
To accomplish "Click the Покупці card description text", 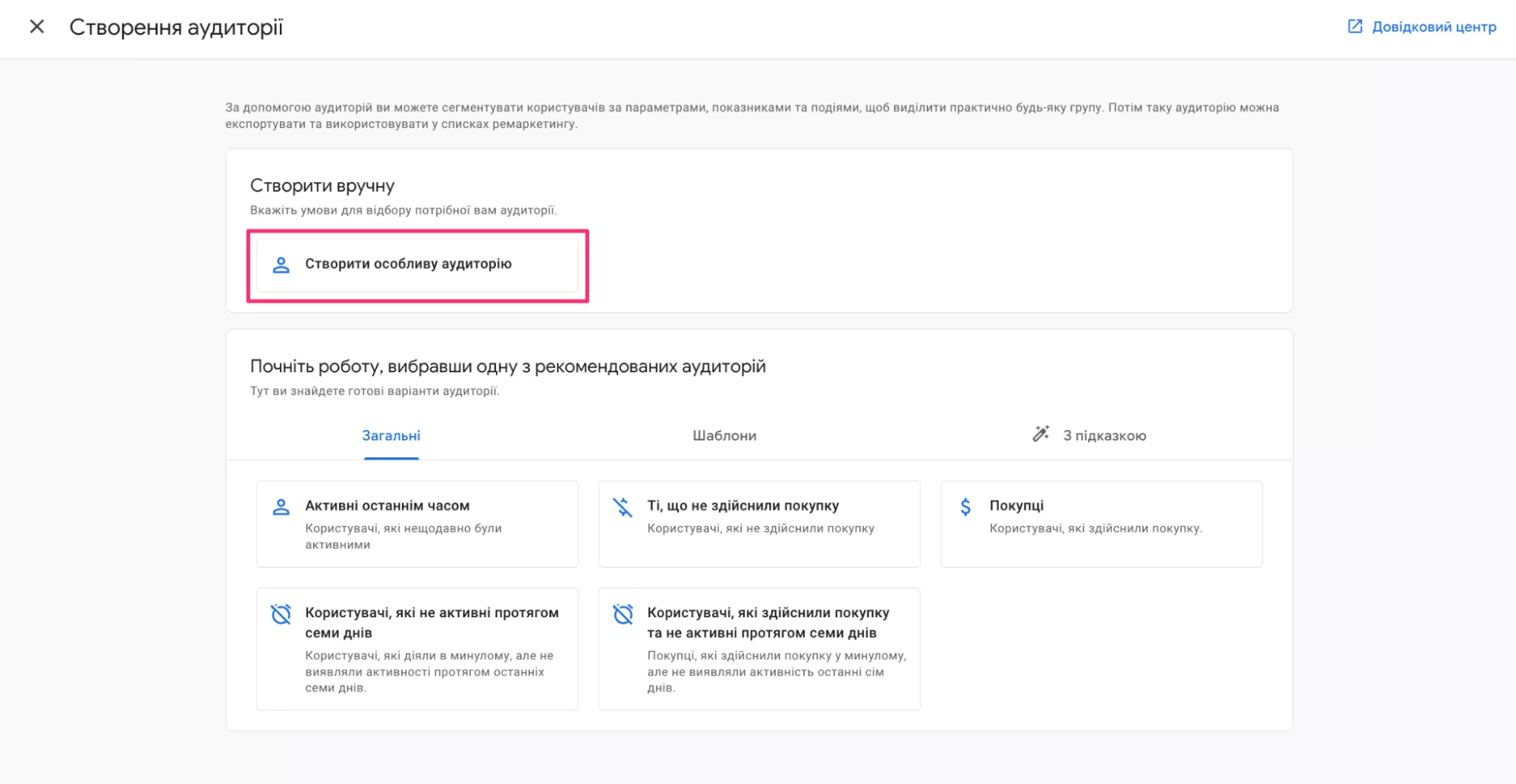I will (1095, 528).
